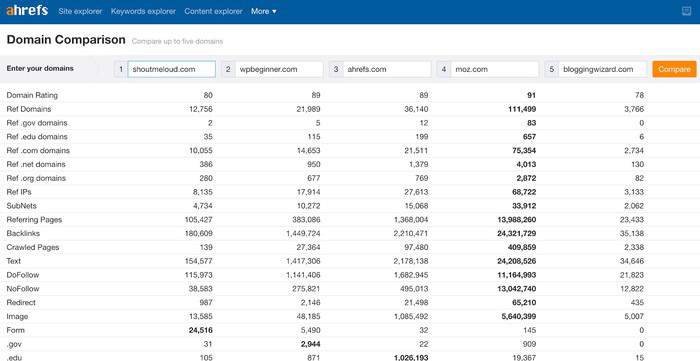This screenshot has width=700, height=361.
Task: Focus domain field containing moz.com
Action: click(x=495, y=69)
